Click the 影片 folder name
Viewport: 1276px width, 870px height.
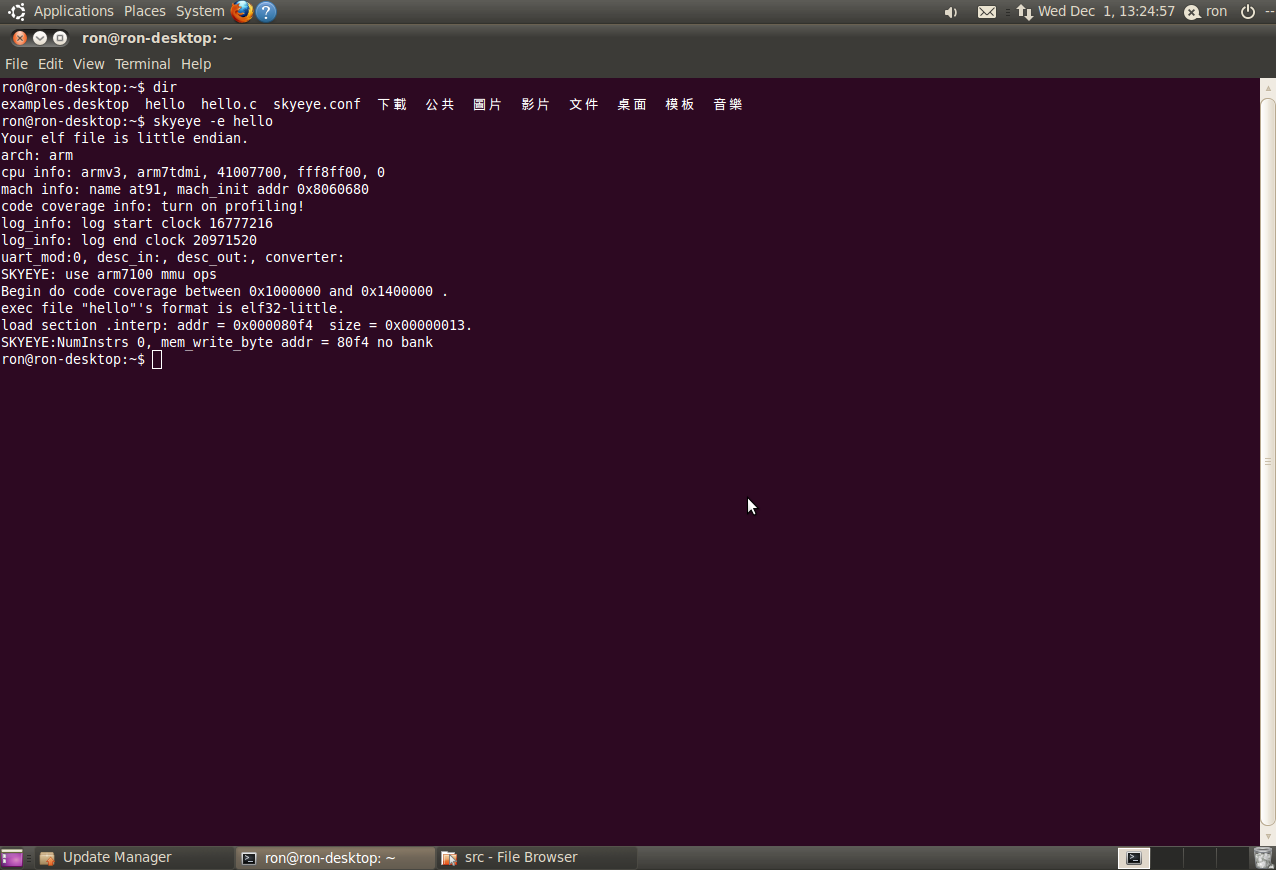pos(536,104)
